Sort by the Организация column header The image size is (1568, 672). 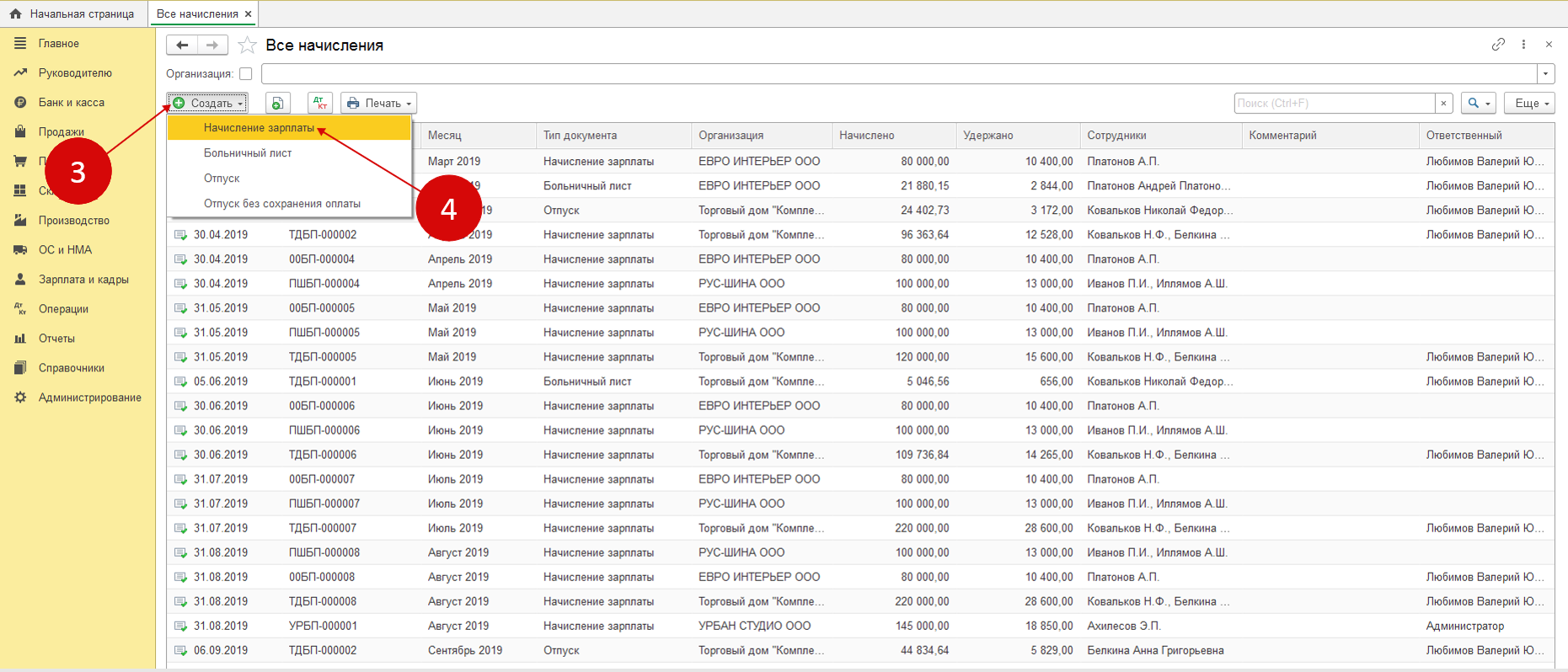click(761, 135)
